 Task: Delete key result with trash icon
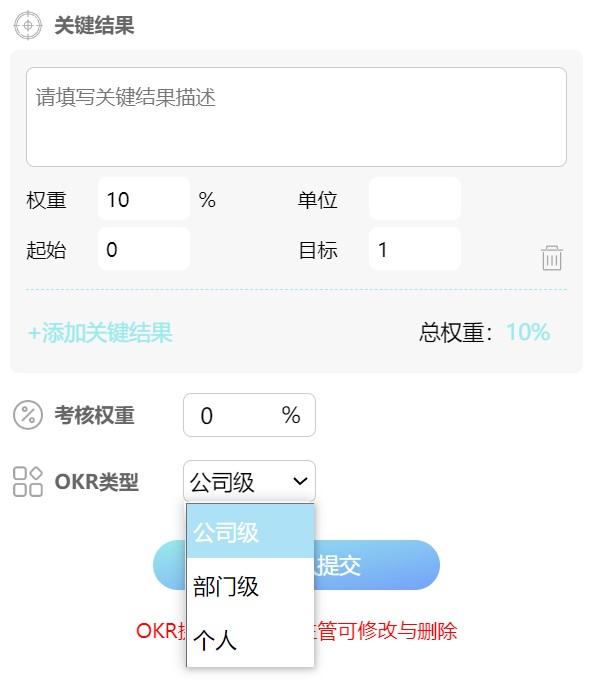(x=551, y=258)
